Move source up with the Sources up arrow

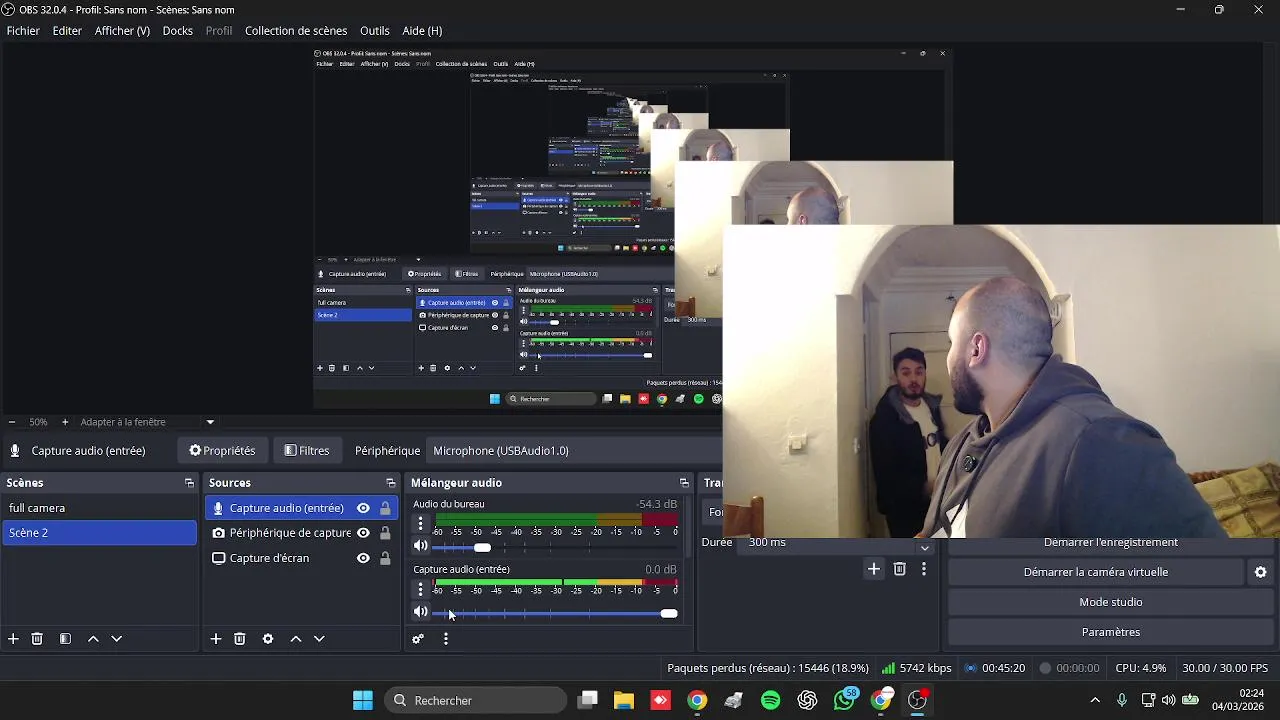pos(296,639)
